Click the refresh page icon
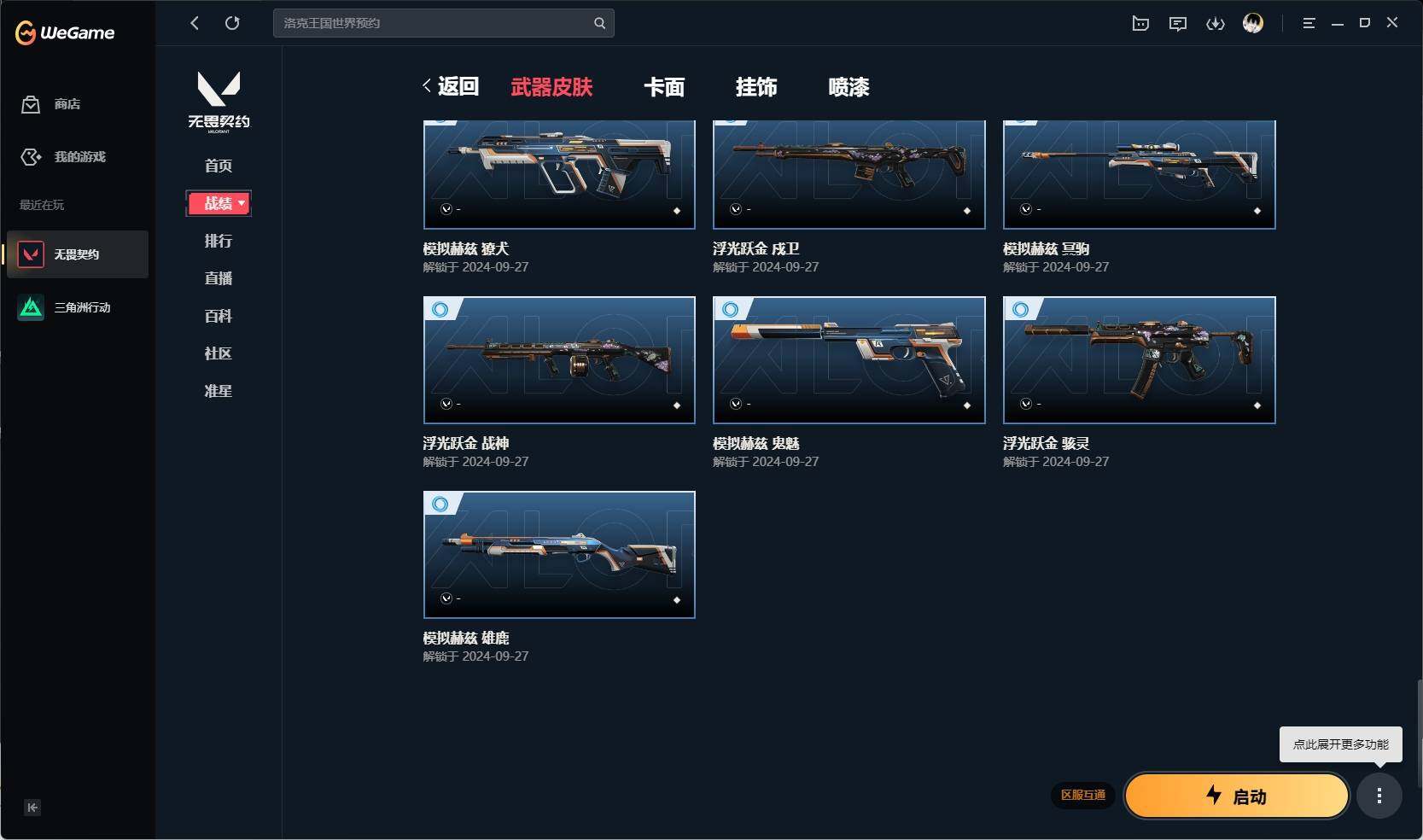 tap(232, 23)
